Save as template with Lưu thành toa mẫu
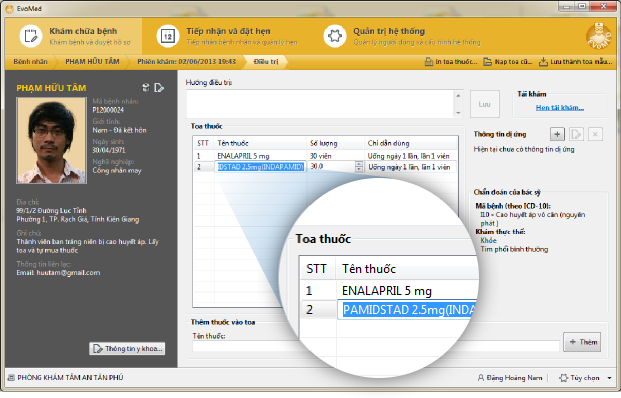Screen dimensions: 621x398 click(575, 62)
